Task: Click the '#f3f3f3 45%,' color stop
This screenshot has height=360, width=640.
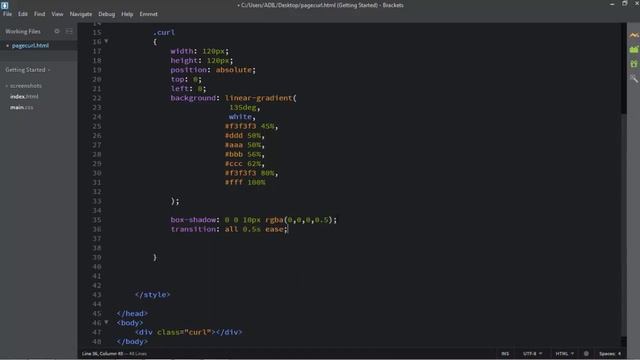Action: [251, 126]
